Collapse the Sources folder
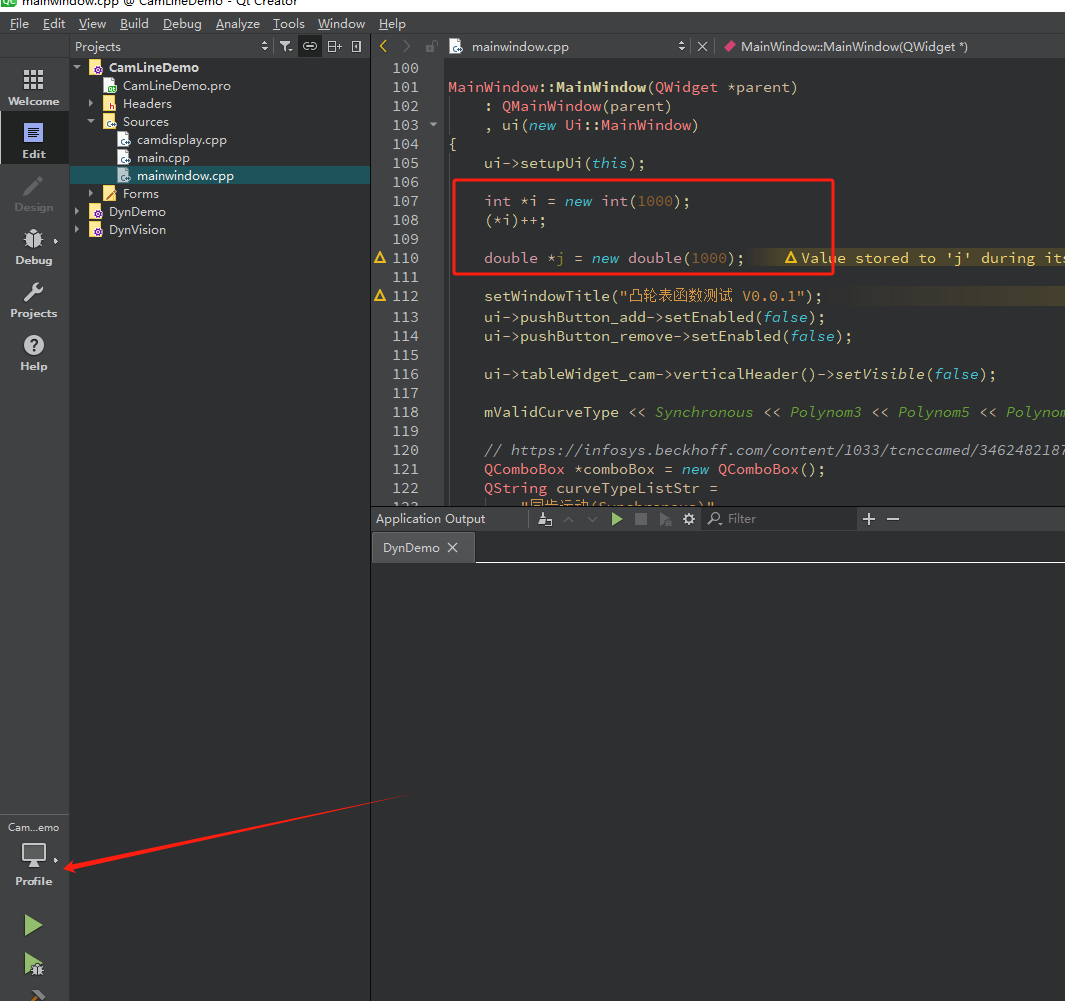The height and width of the screenshot is (1001, 1065). (91, 121)
